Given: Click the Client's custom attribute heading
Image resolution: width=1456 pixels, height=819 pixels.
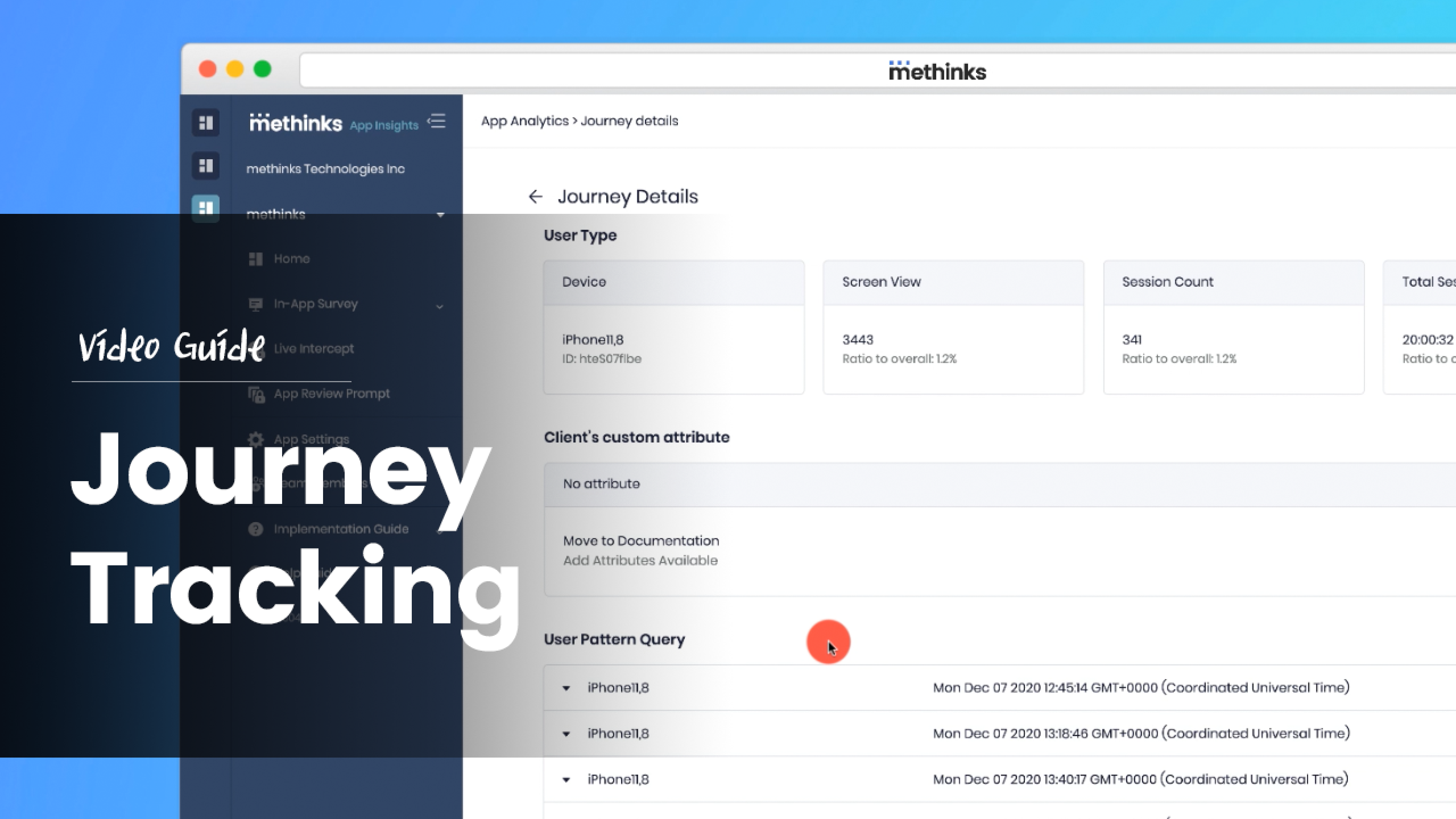Looking at the screenshot, I should (x=637, y=437).
